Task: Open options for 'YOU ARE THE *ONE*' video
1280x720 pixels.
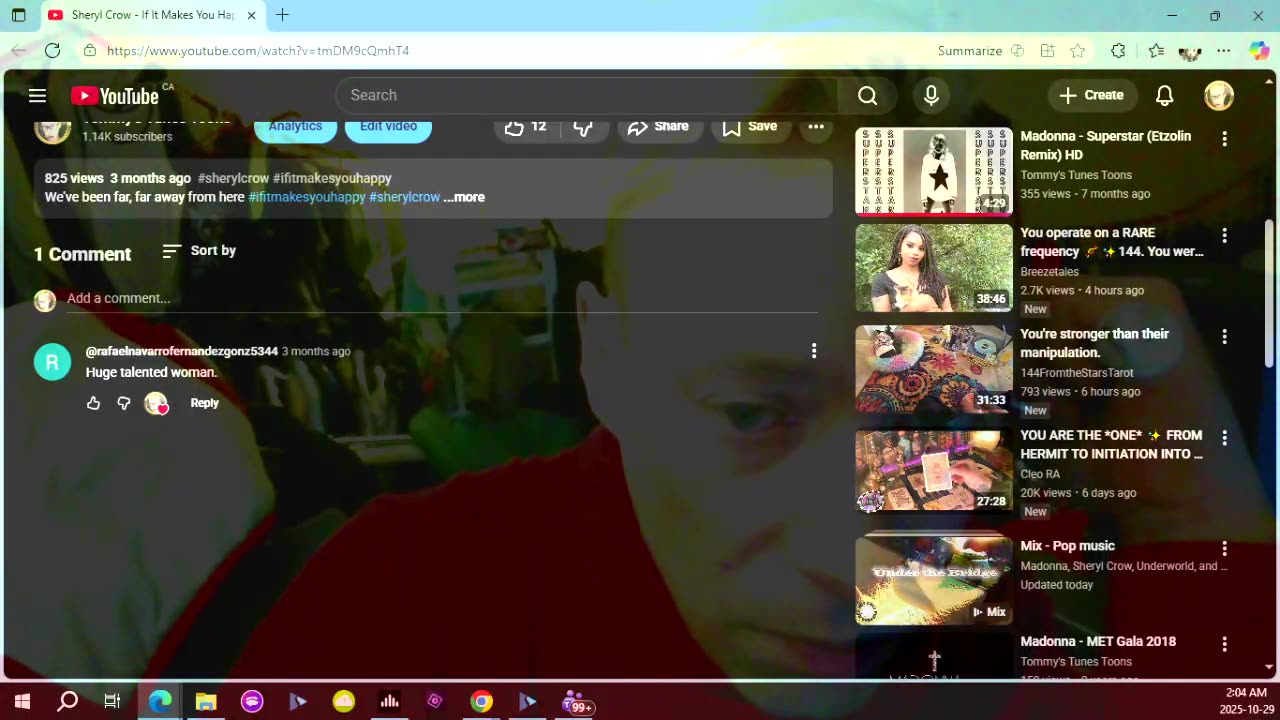Action: [x=1224, y=438]
